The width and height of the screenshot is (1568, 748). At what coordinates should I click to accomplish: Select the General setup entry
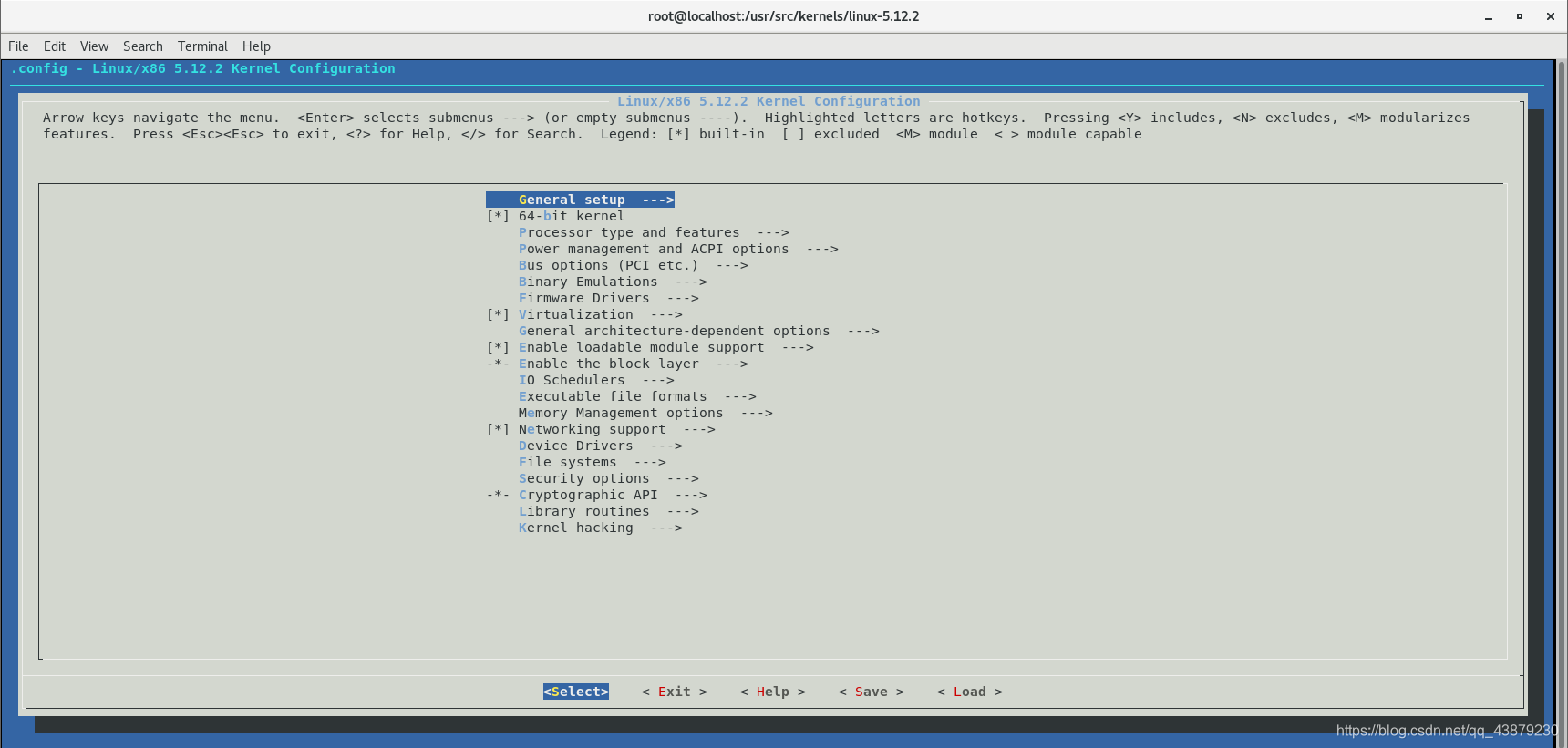pyautogui.click(x=581, y=200)
